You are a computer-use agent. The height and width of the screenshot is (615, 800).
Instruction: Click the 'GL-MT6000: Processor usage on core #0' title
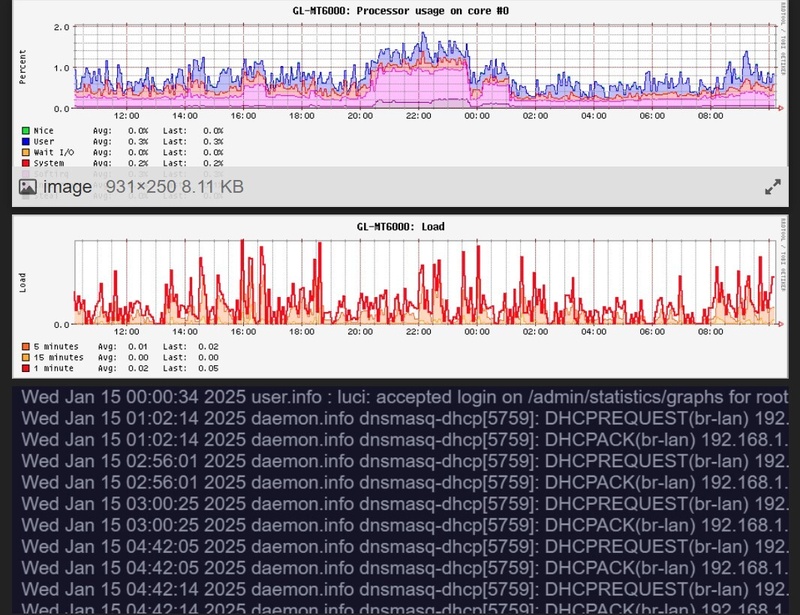coord(401,11)
